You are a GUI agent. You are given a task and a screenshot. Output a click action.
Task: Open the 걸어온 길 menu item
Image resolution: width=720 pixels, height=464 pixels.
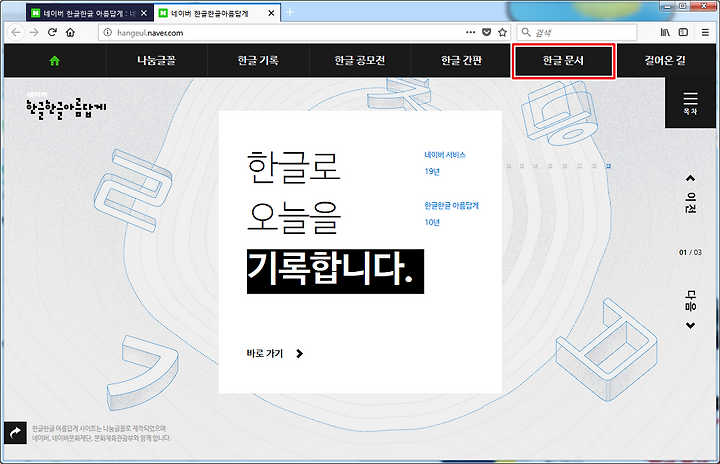point(665,60)
